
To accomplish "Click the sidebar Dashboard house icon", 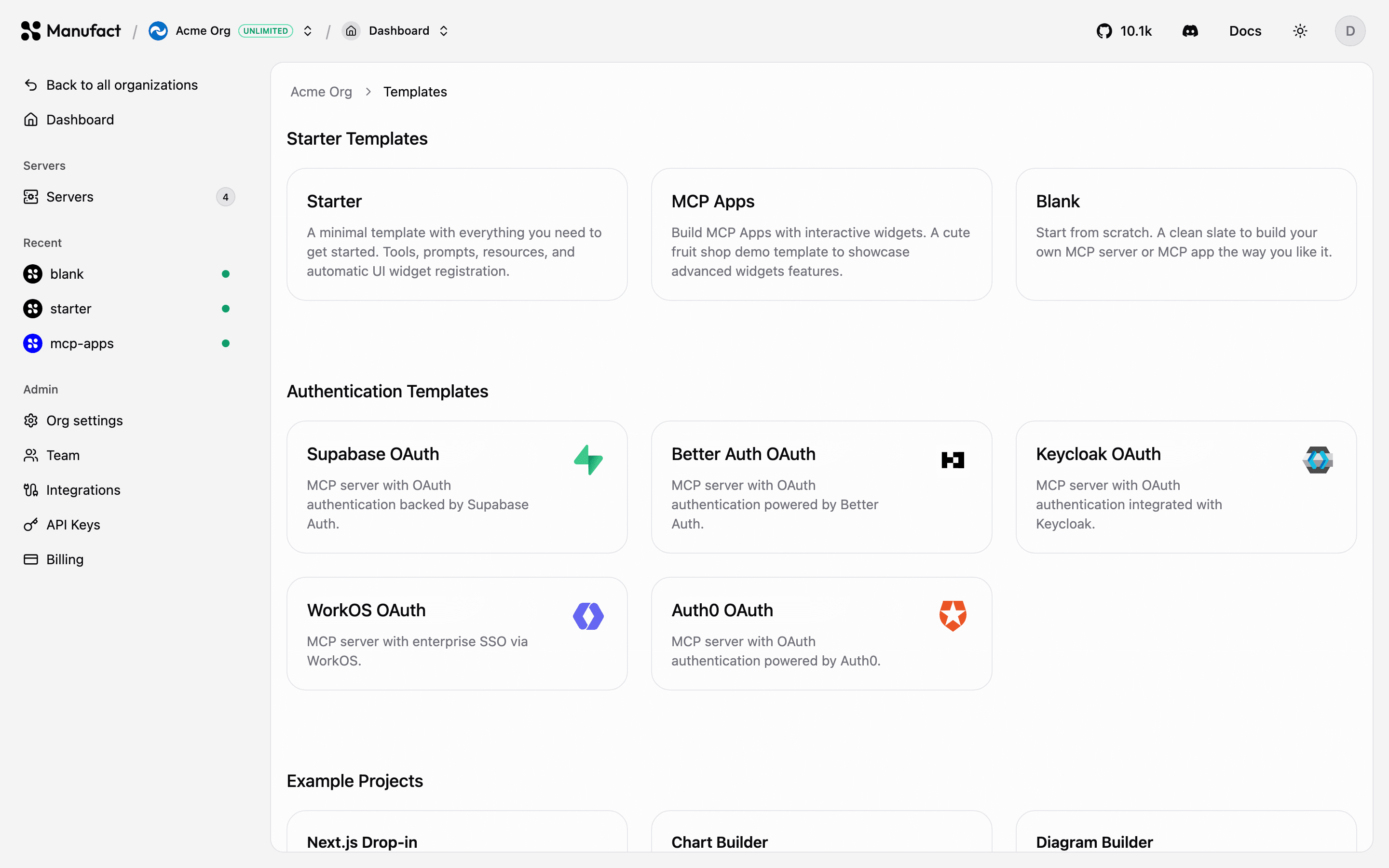I will tap(31, 120).
